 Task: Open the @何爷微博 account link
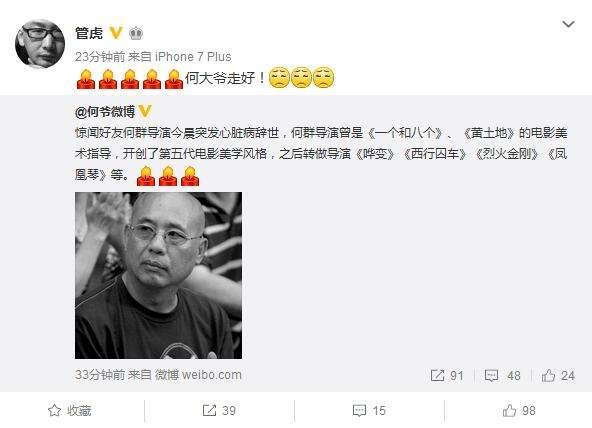point(105,112)
